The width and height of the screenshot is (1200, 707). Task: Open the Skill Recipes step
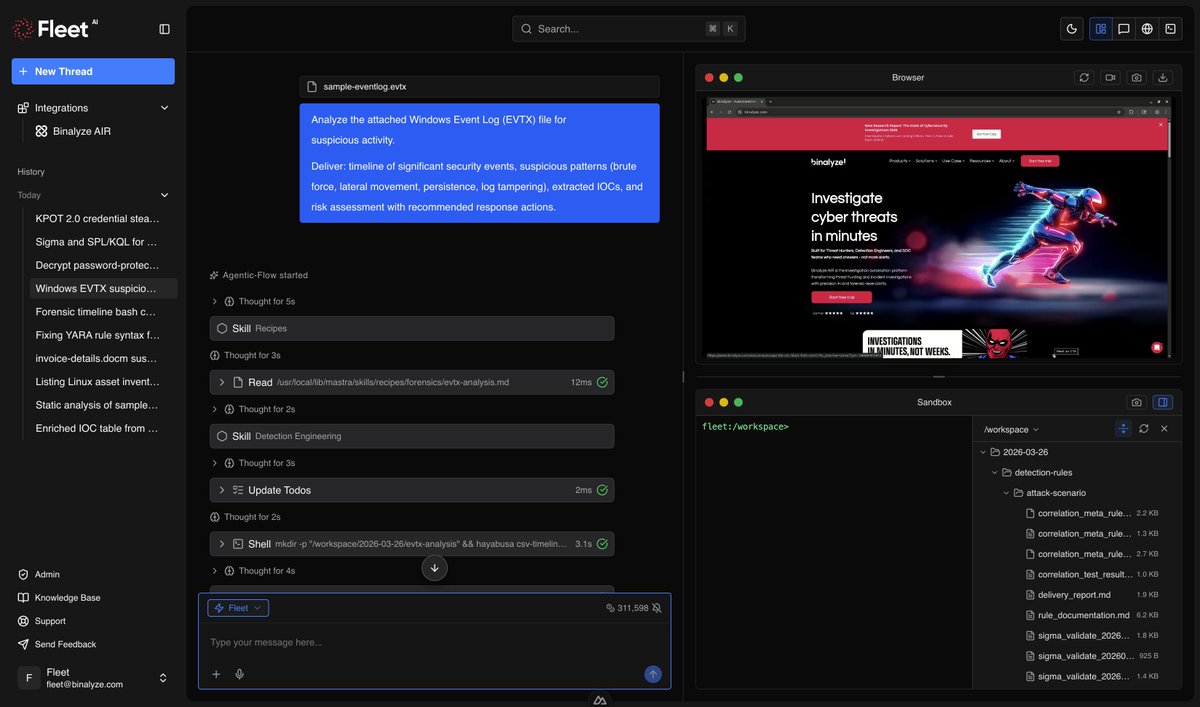tap(412, 328)
